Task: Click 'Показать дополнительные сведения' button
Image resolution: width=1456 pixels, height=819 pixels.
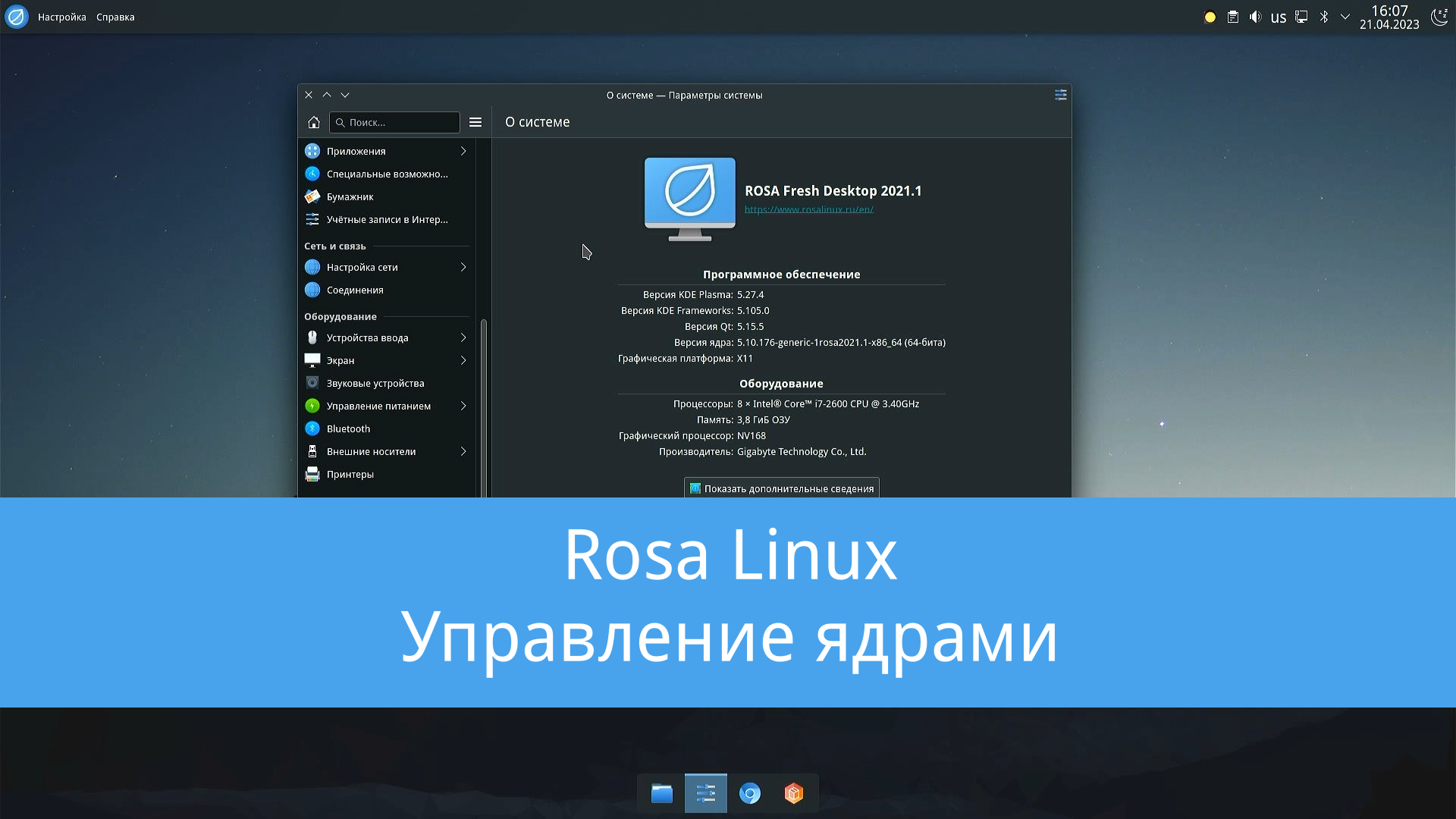Action: [x=781, y=488]
